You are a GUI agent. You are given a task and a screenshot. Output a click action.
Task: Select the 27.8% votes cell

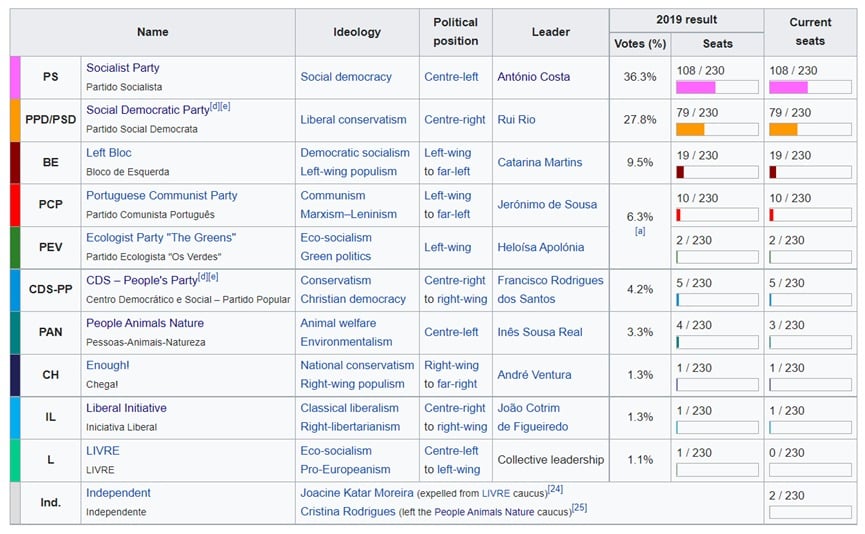(640, 120)
